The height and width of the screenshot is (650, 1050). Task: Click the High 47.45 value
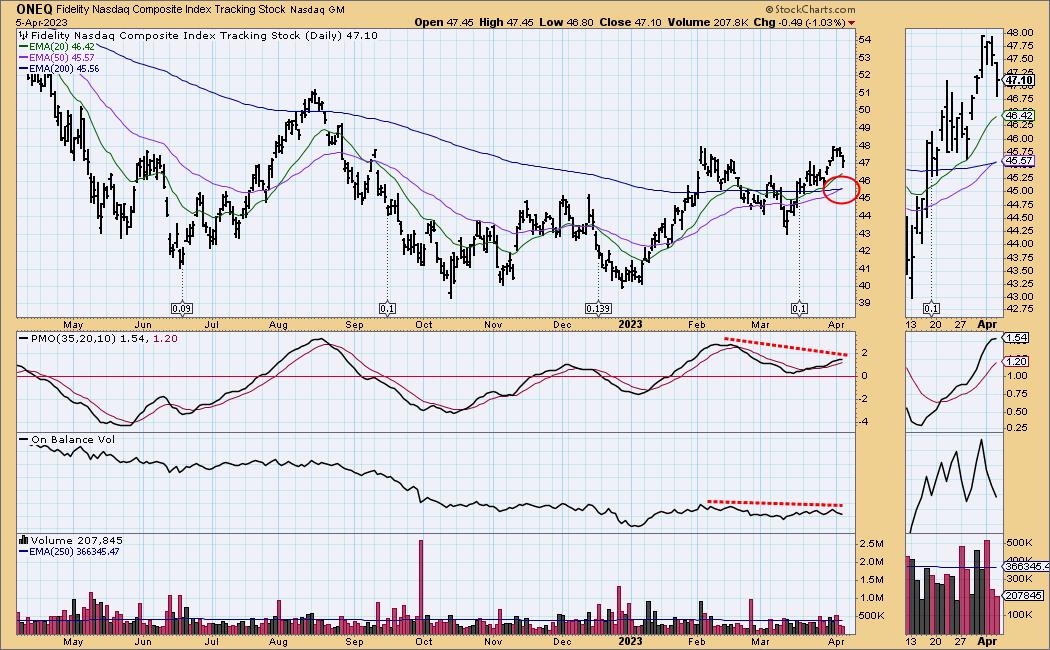coord(506,22)
